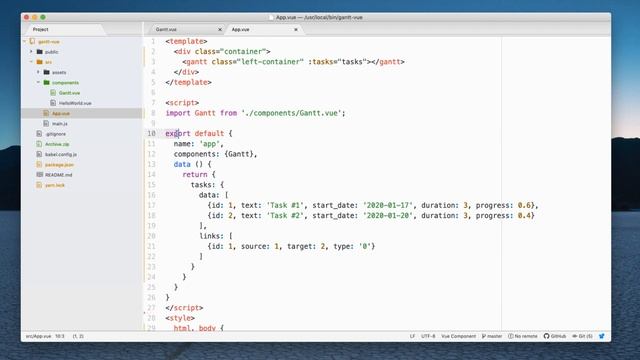
Task: Click the main.js file icon
Action: tap(46, 123)
